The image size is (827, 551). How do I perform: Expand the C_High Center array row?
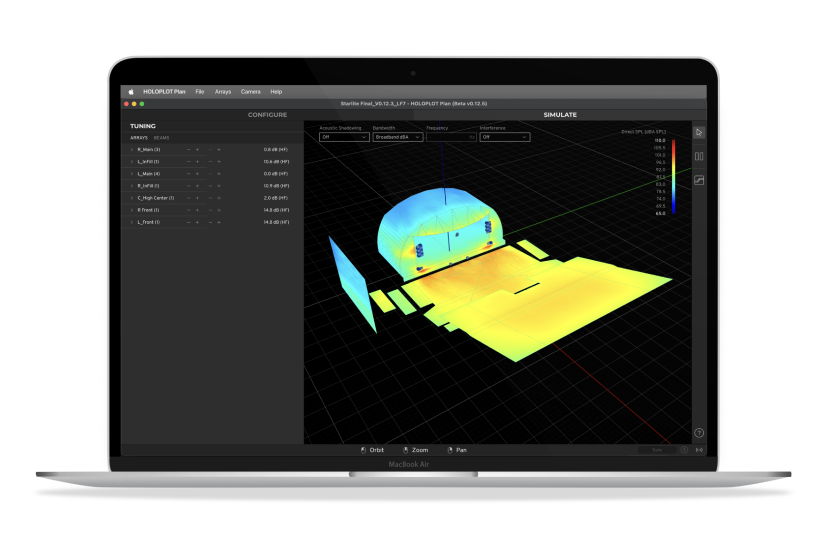pos(131,198)
